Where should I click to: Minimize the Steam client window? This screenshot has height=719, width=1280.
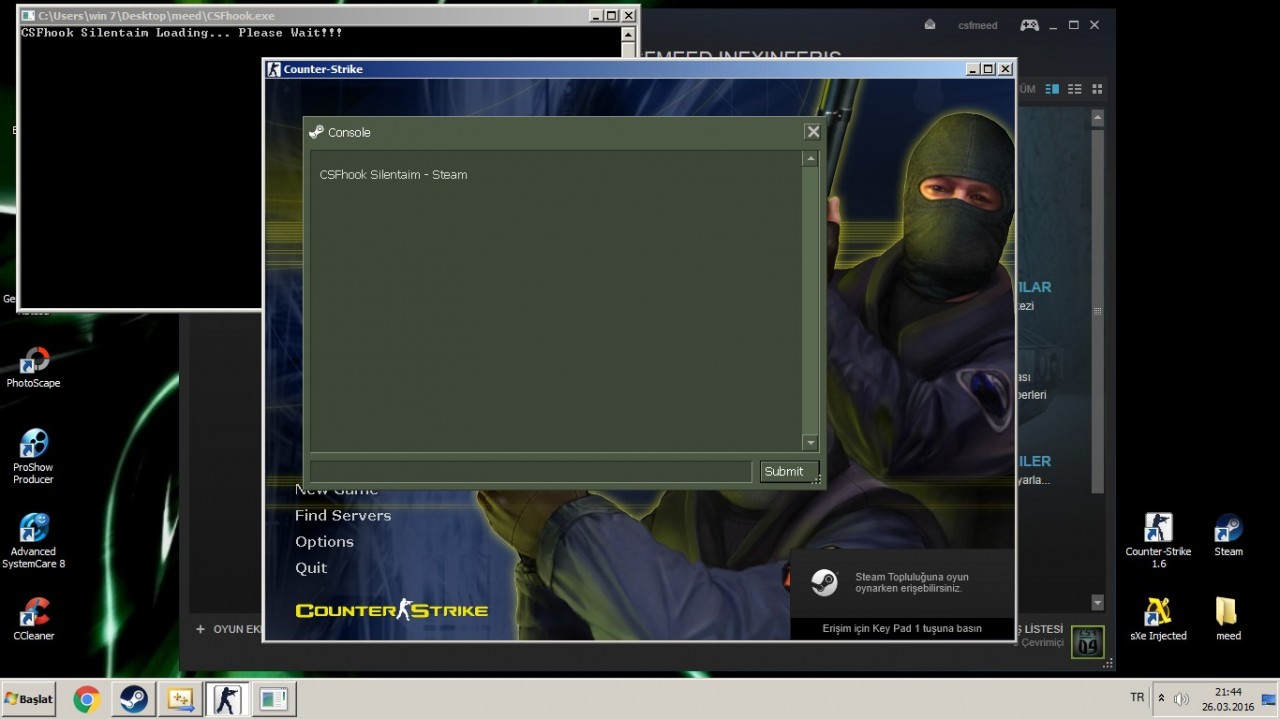1053,25
